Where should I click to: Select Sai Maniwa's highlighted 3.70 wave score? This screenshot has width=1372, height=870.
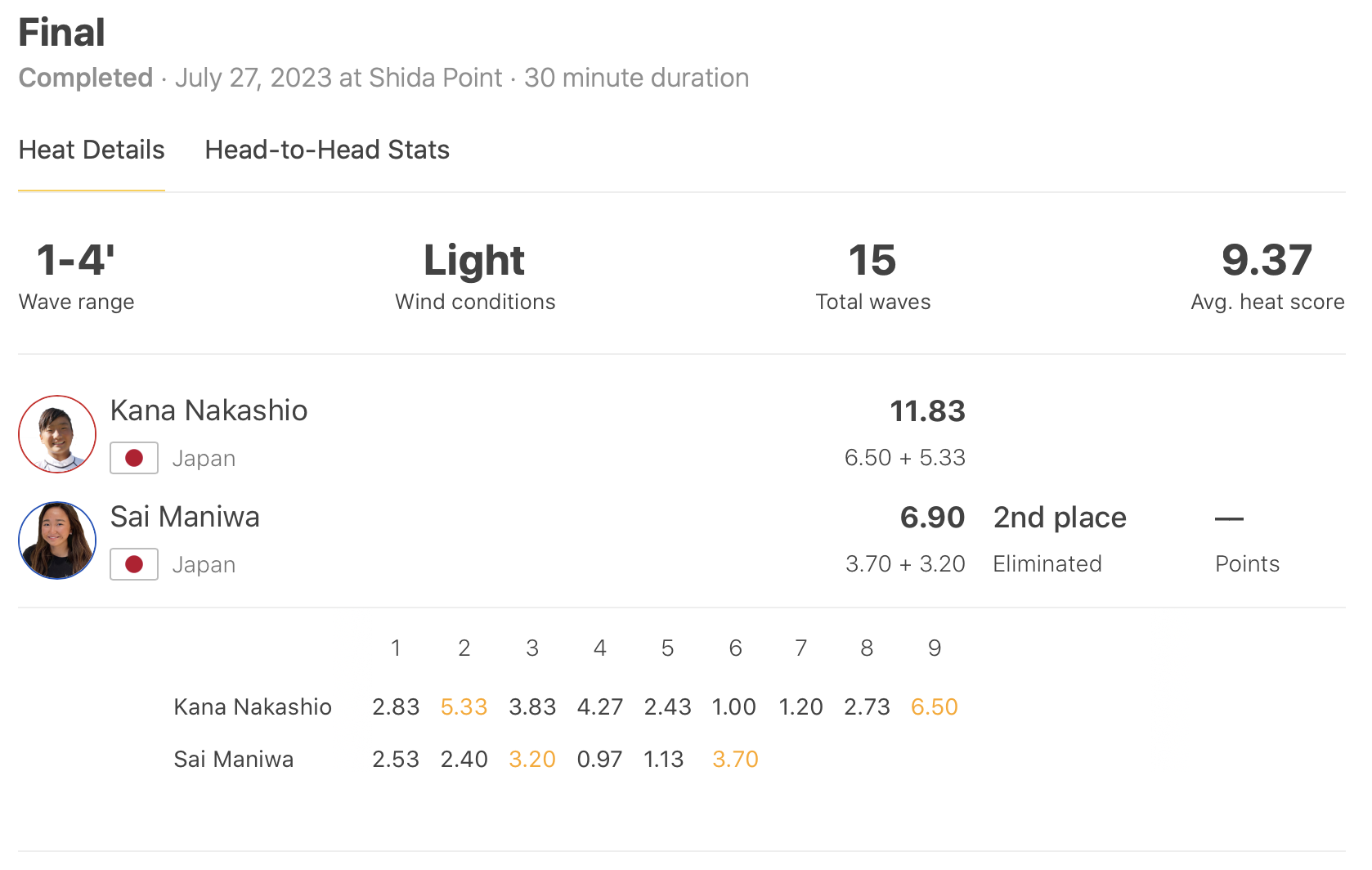[735, 760]
